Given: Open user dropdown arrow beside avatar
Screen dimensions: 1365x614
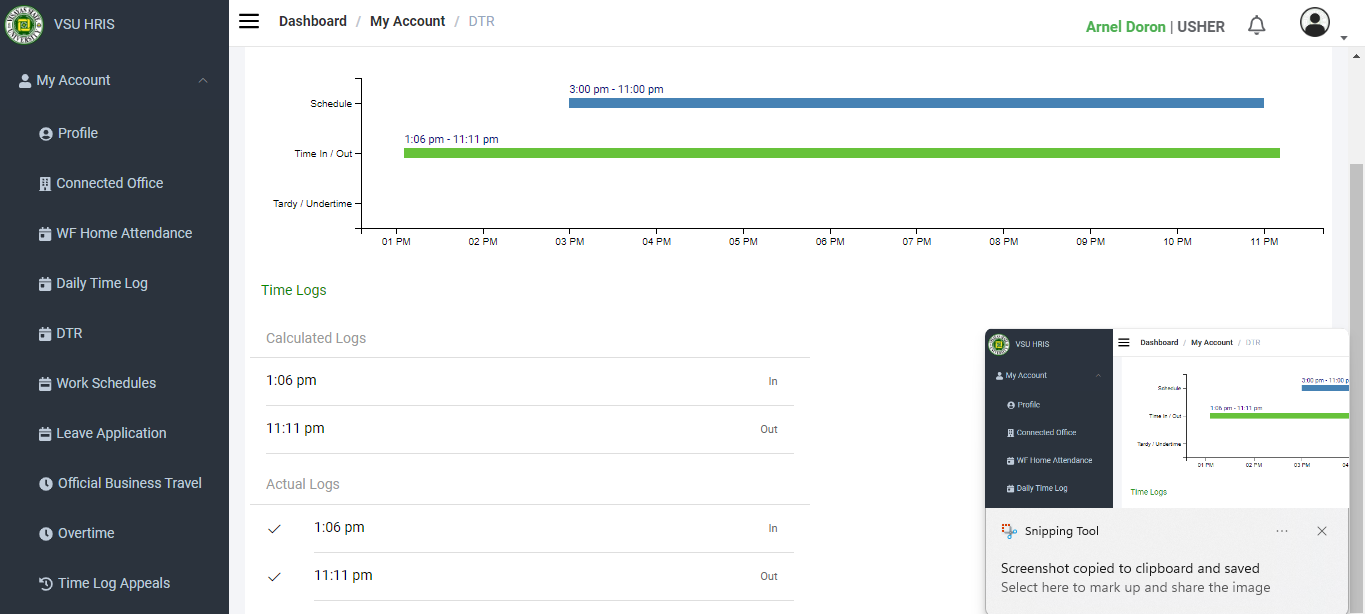Looking at the screenshot, I should (1343, 37).
